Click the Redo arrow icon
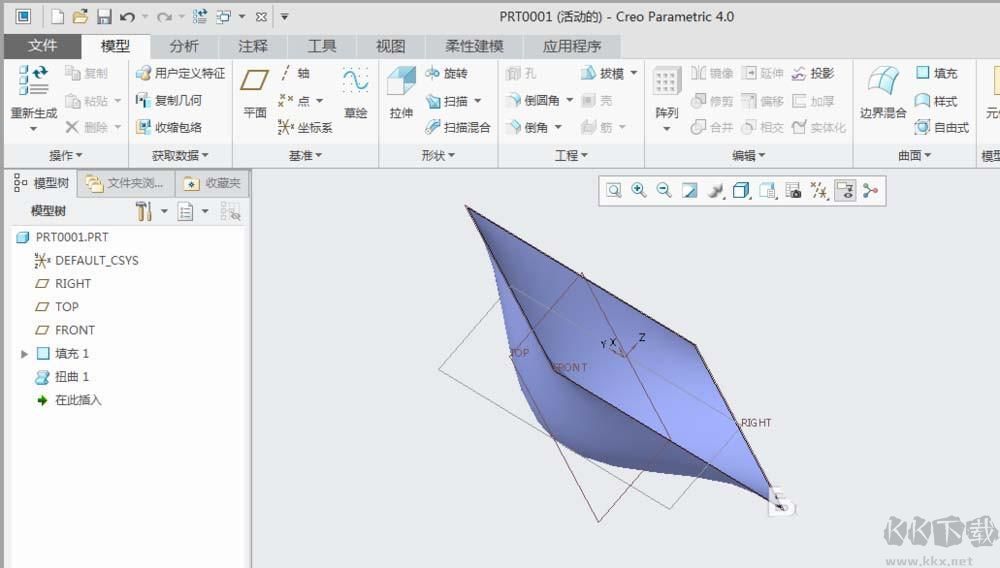Image resolution: width=1000 pixels, height=568 pixels. click(x=164, y=17)
